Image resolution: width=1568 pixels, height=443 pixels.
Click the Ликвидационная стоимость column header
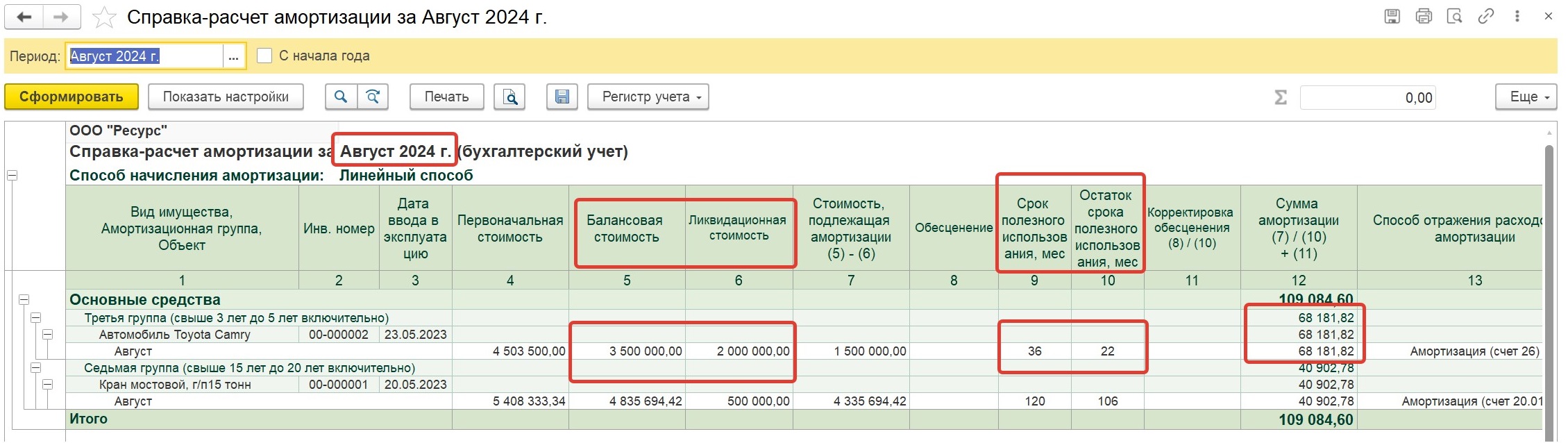pyautogui.click(x=738, y=228)
